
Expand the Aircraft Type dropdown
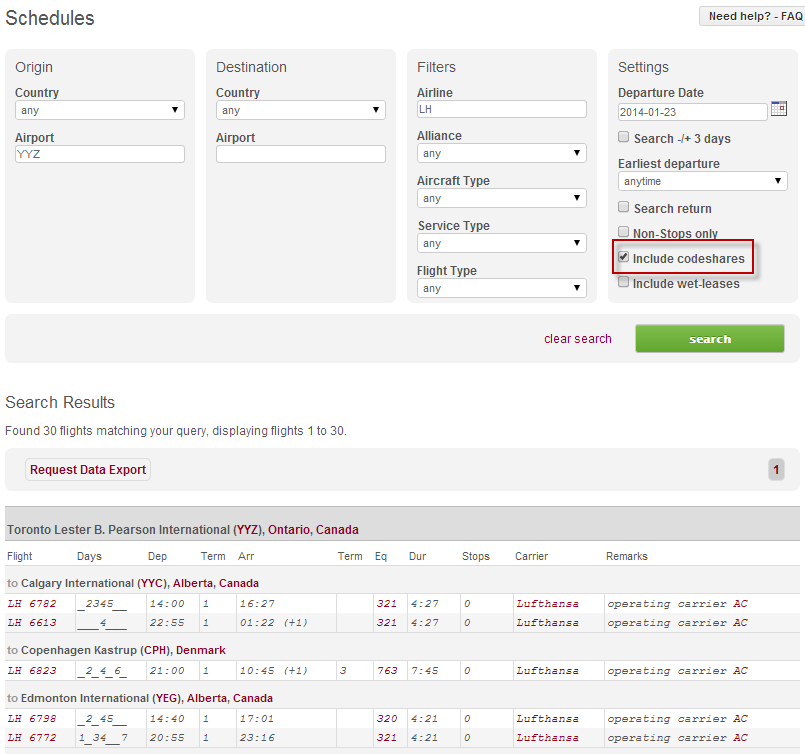[501, 198]
